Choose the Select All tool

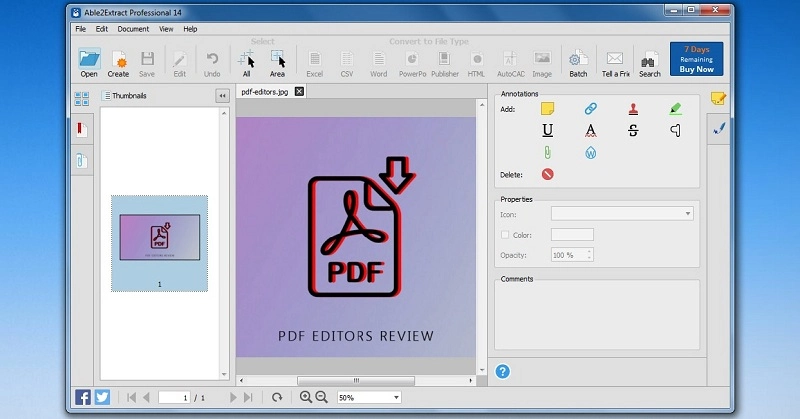click(x=246, y=59)
